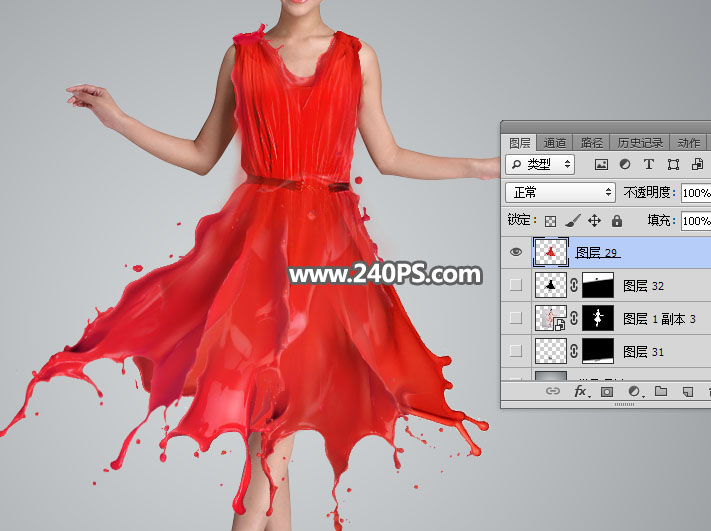Click the 图层 1 副本 3 layer name
The height and width of the screenshot is (531, 711).
[x=659, y=319]
